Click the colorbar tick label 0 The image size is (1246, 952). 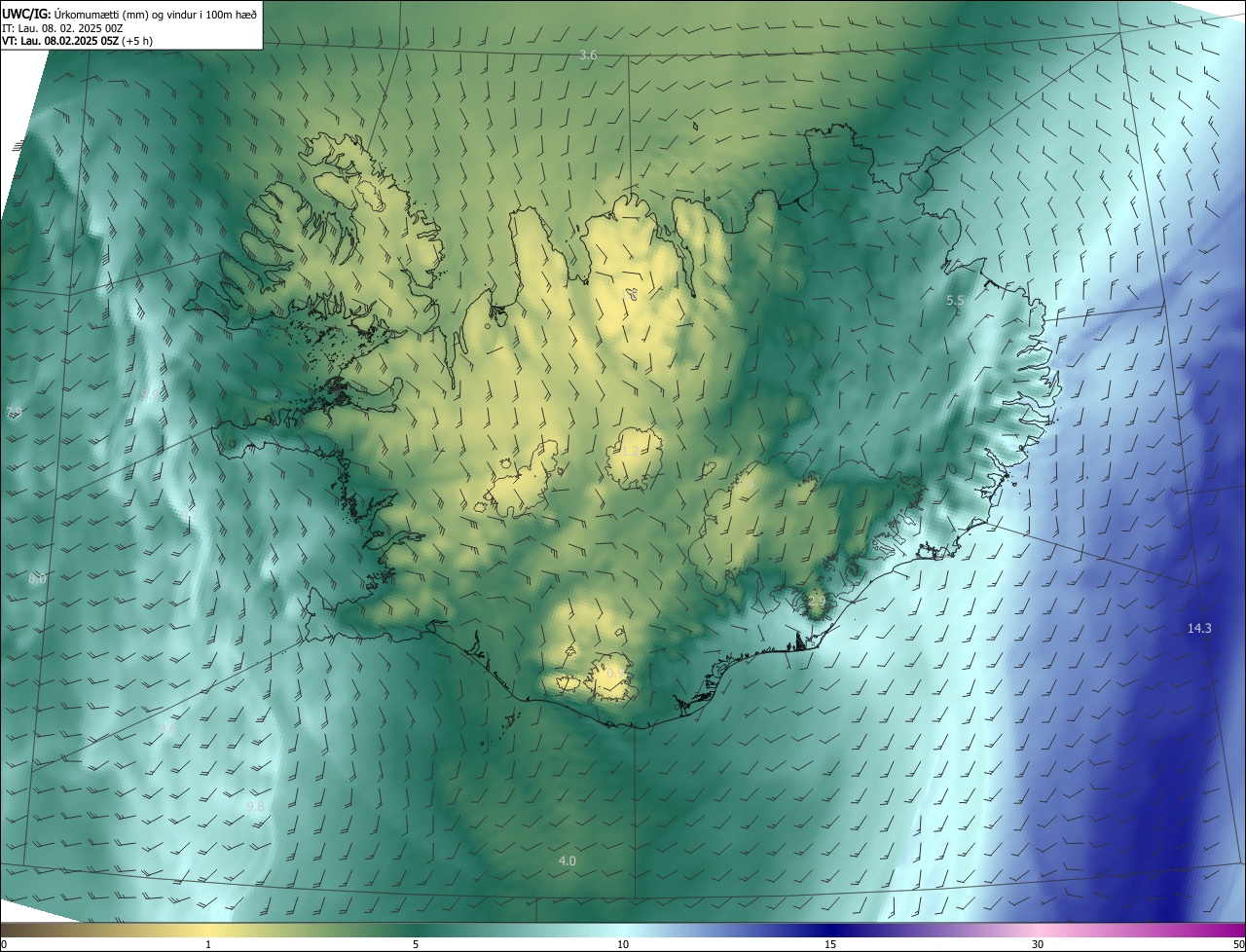[4, 944]
